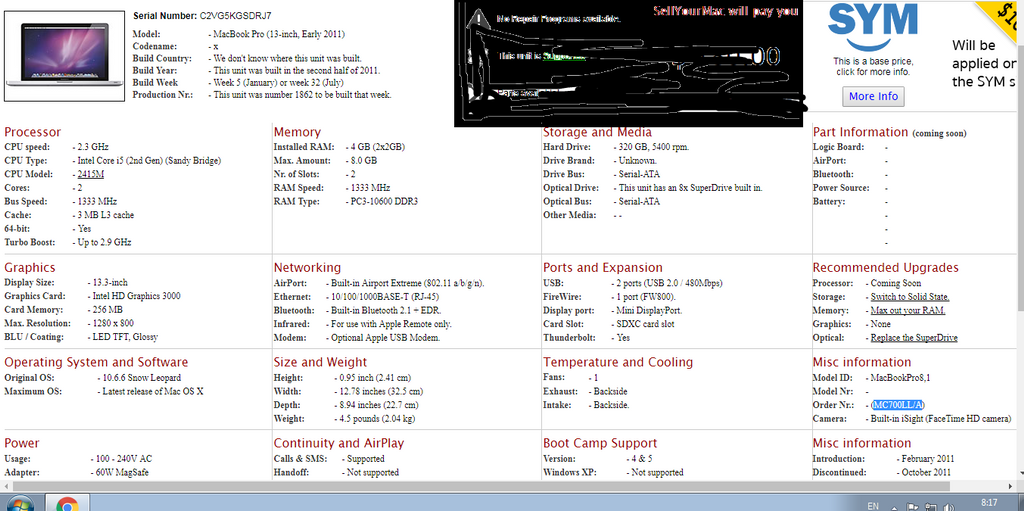Click the Size and Weight heading
This screenshot has height=511, width=1024.
[320, 362]
